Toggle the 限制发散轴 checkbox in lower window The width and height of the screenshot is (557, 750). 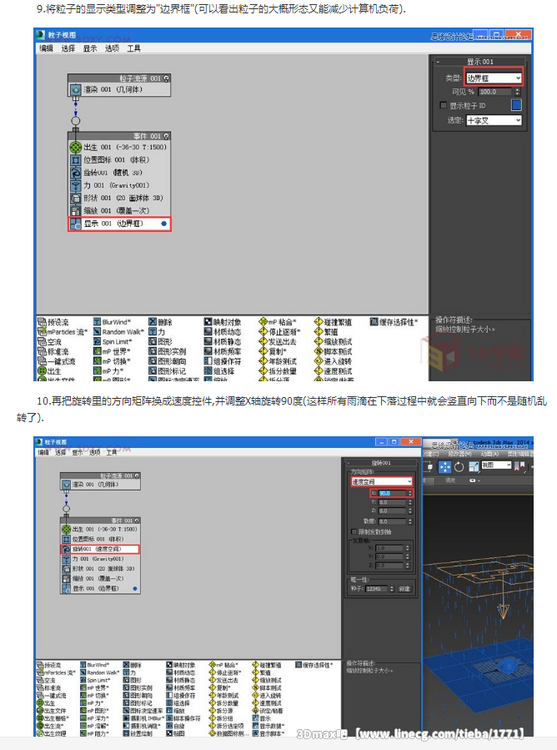pos(354,532)
